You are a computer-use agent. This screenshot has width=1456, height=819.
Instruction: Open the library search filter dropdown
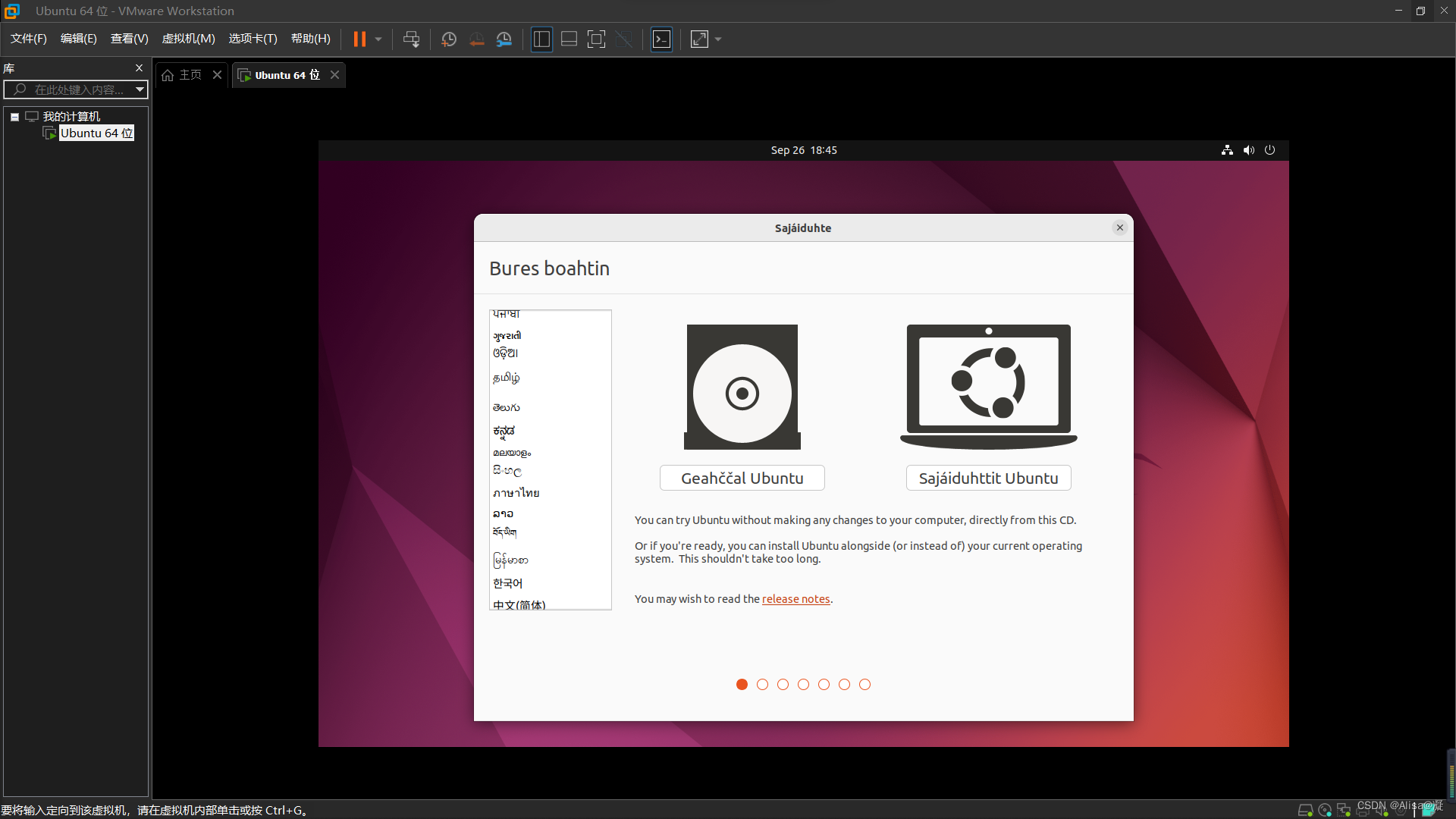point(140,89)
